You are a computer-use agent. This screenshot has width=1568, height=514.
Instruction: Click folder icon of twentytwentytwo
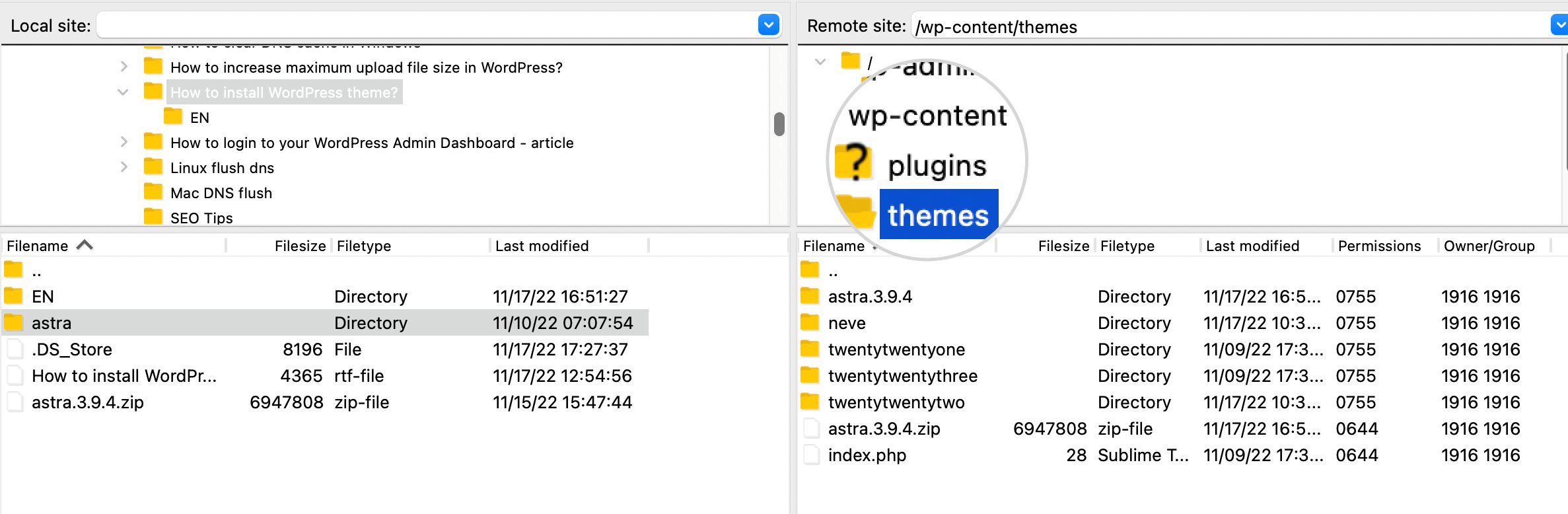pyautogui.click(x=810, y=401)
